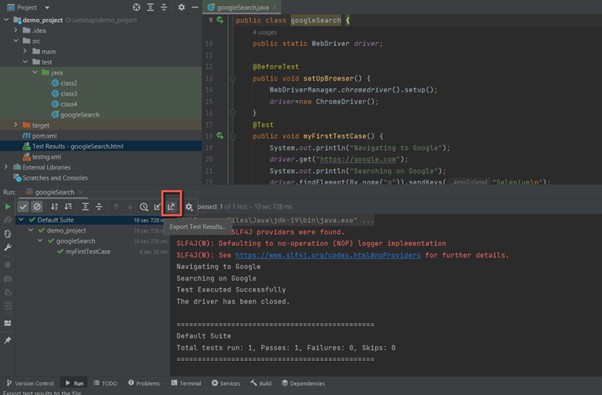Run myFirstTestCase from gutter icon

point(220,136)
